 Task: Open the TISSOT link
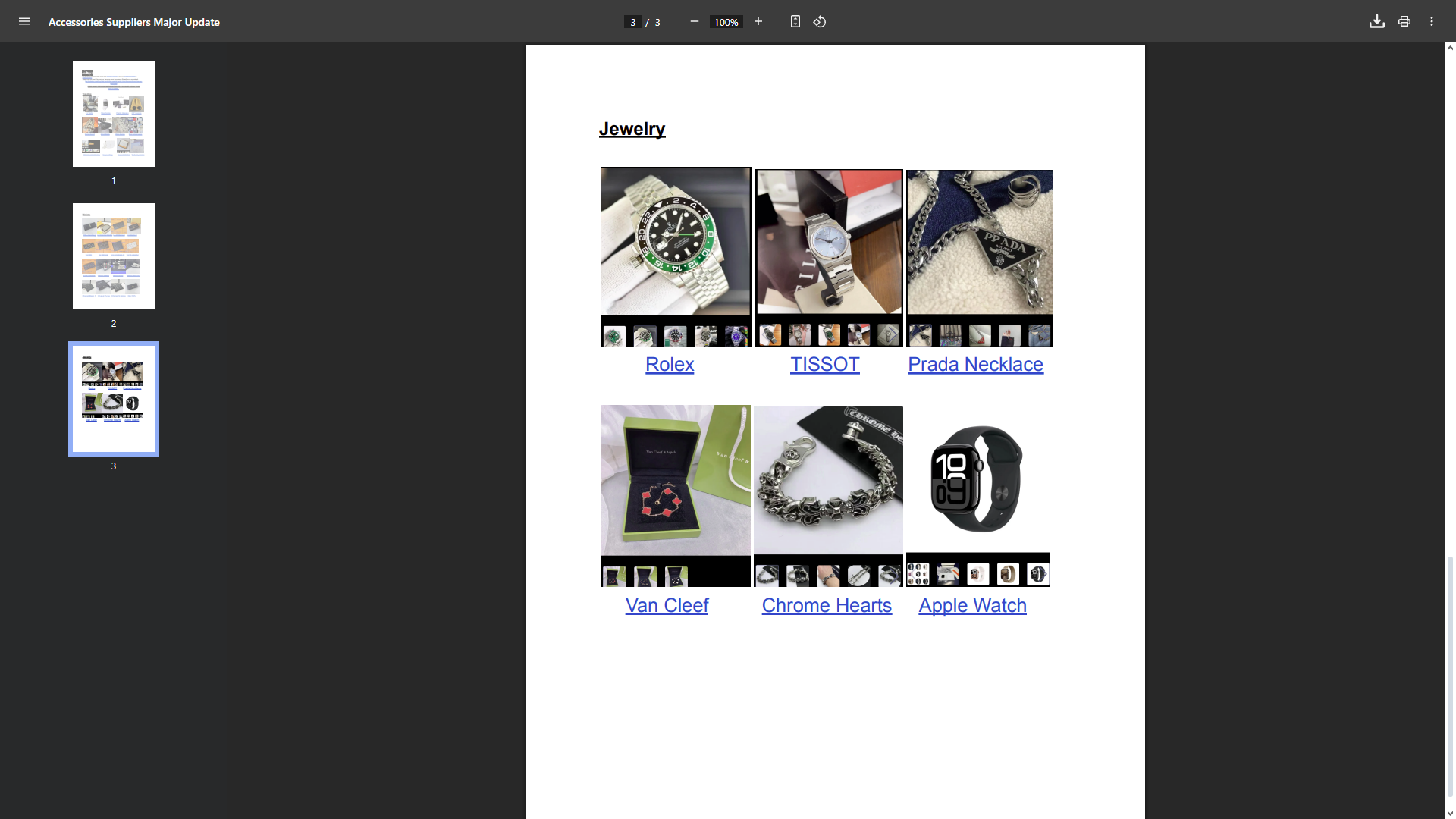click(824, 365)
